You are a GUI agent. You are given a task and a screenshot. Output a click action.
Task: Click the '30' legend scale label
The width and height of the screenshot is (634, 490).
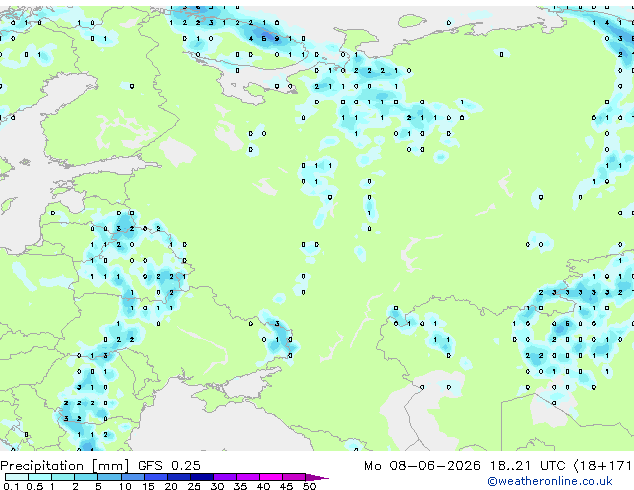pyautogui.click(x=217, y=486)
